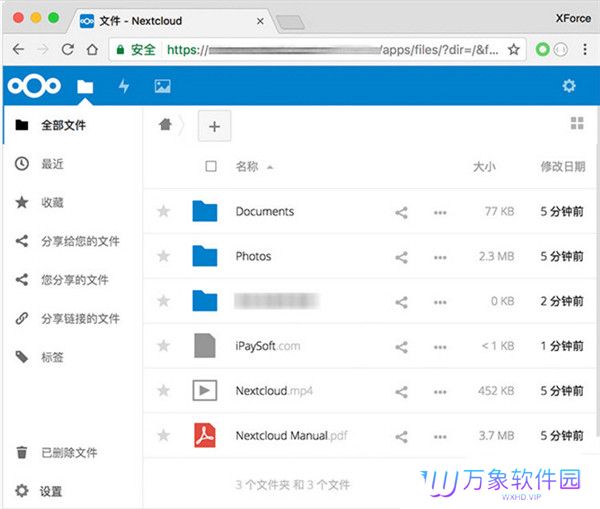Open more actions for blurred-name folder
Image resolution: width=600 pixels, height=509 pixels.
click(440, 302)
